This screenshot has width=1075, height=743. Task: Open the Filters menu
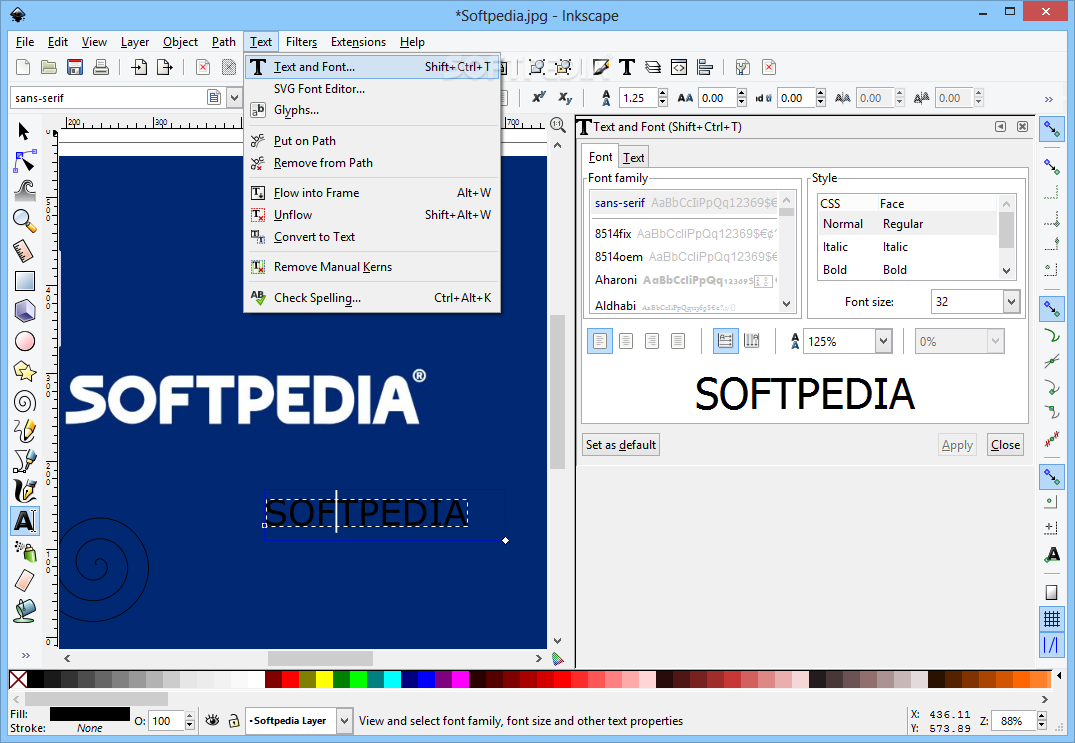(x=301, y=42)
